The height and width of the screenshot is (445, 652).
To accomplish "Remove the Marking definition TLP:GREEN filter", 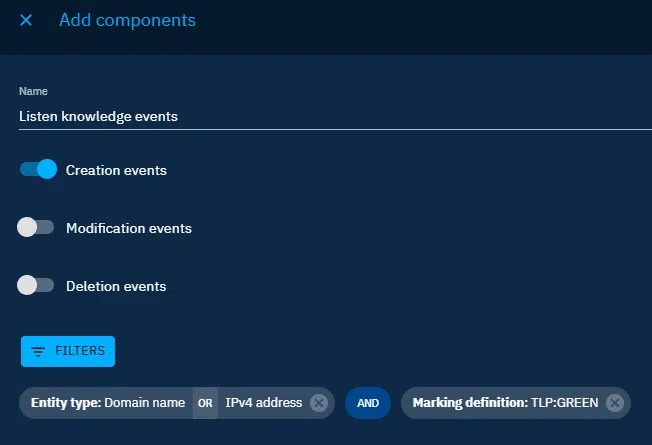I will click(615, 403).
